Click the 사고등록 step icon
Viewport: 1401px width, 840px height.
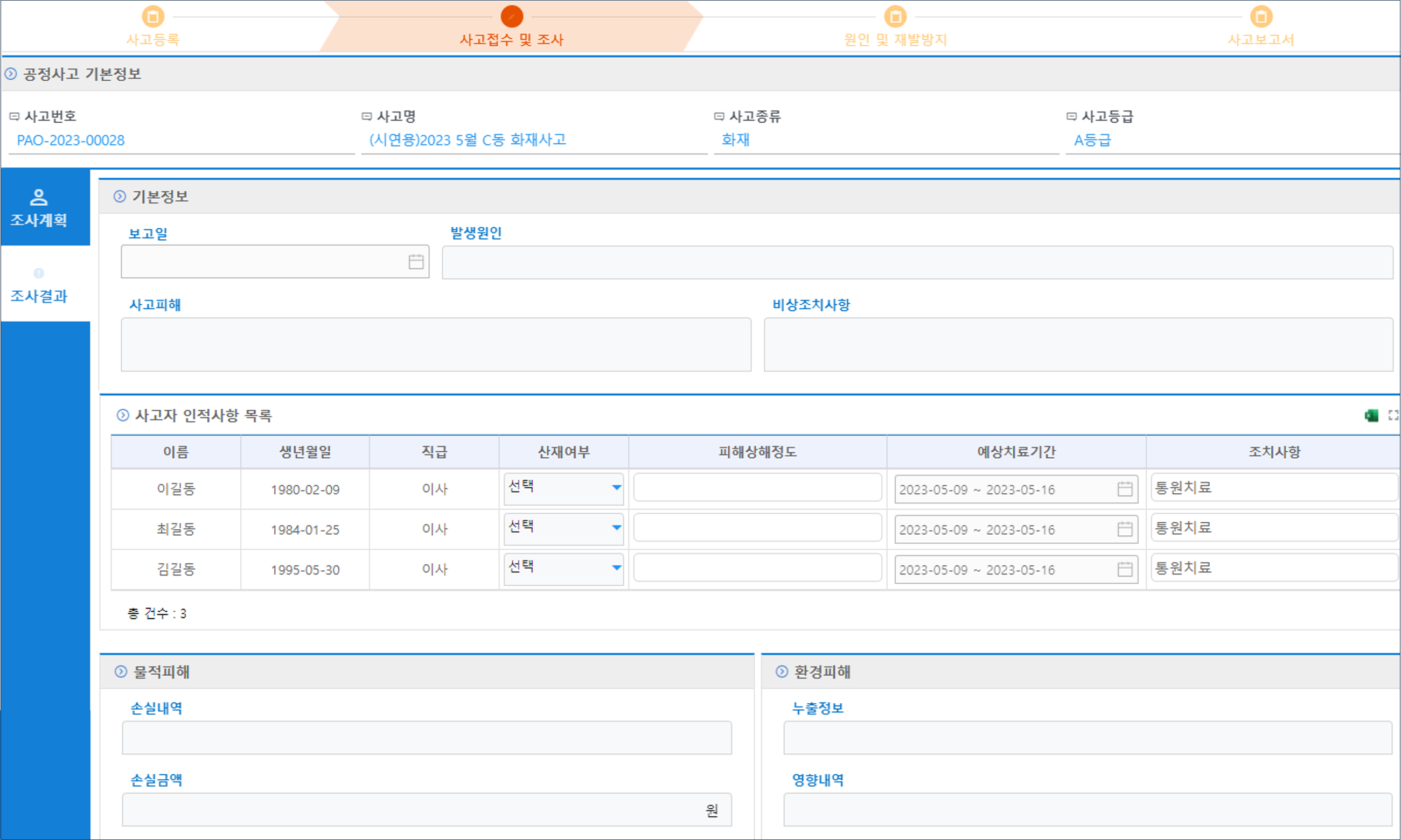click(153, 16)
